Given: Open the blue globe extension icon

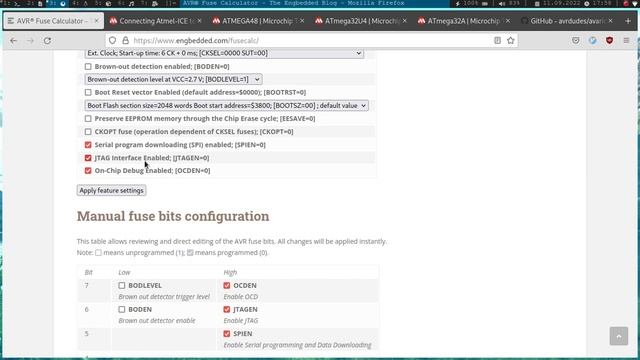Looking at the screenshot, I should point(593,40).
